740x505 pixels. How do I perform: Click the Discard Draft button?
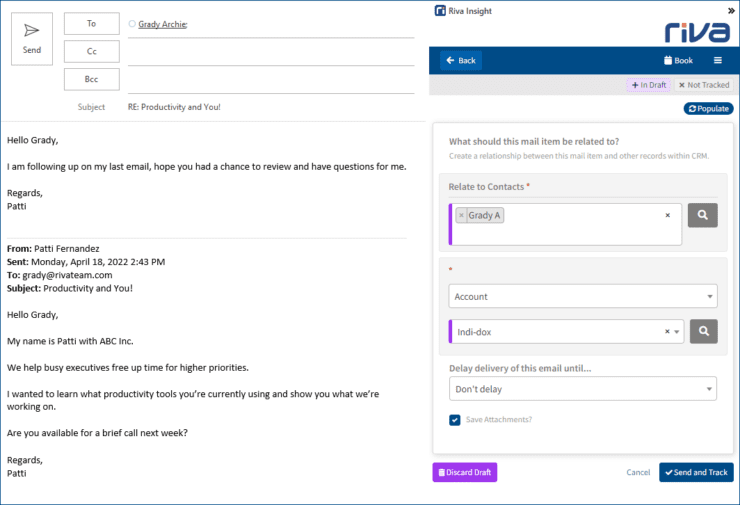point(464,472)
